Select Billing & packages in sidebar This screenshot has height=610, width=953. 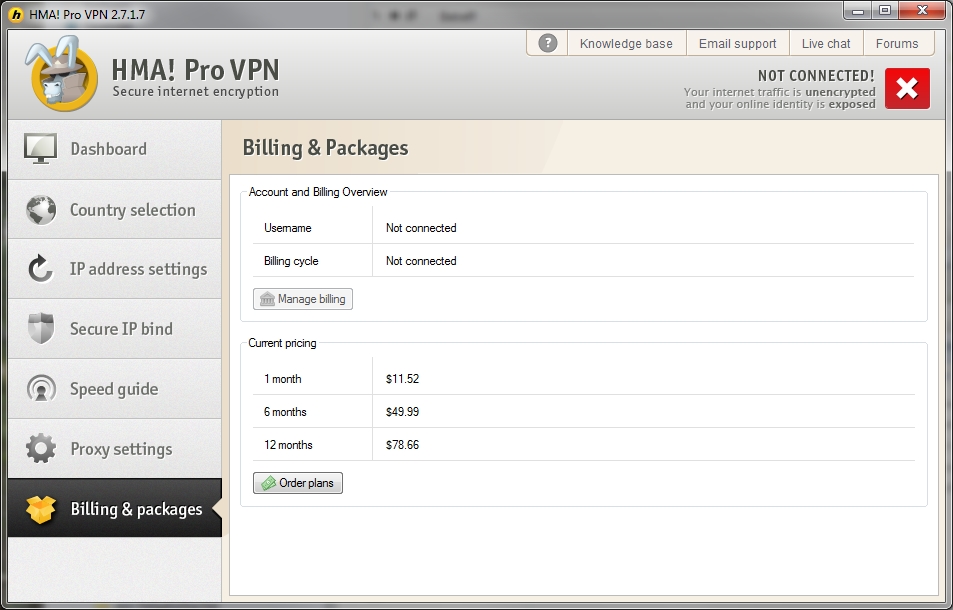115,508
